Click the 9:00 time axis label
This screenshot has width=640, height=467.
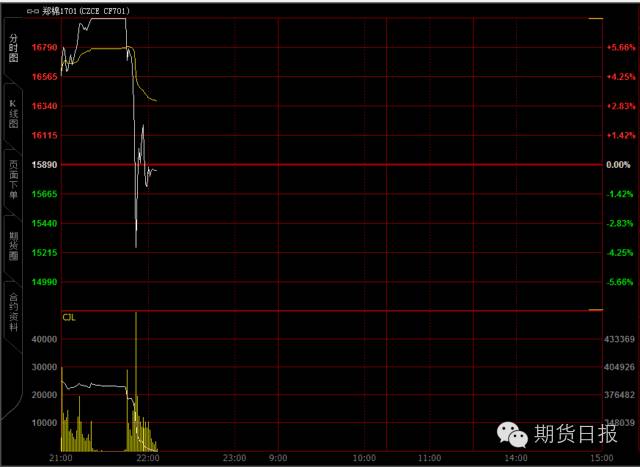click(x=278, y=458)
